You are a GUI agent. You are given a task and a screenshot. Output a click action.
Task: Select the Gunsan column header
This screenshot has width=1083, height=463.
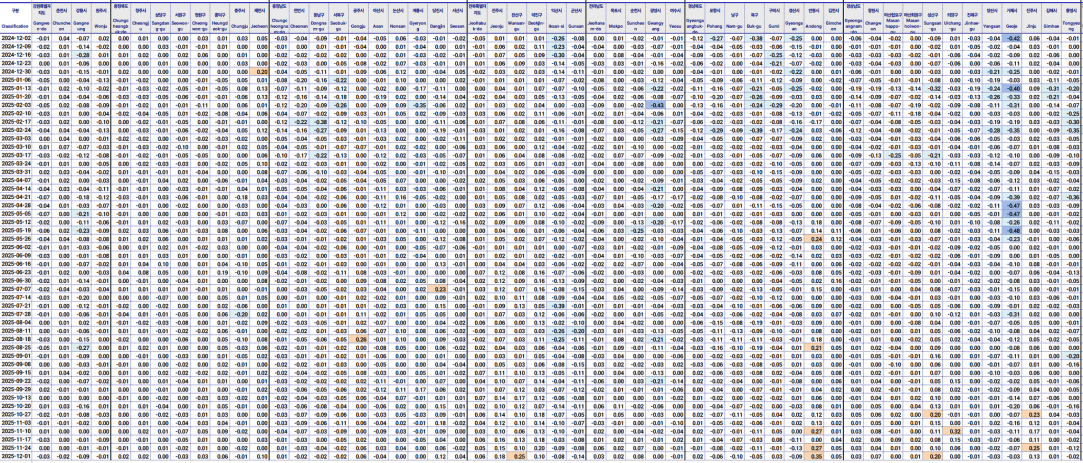tap(576, 25)
